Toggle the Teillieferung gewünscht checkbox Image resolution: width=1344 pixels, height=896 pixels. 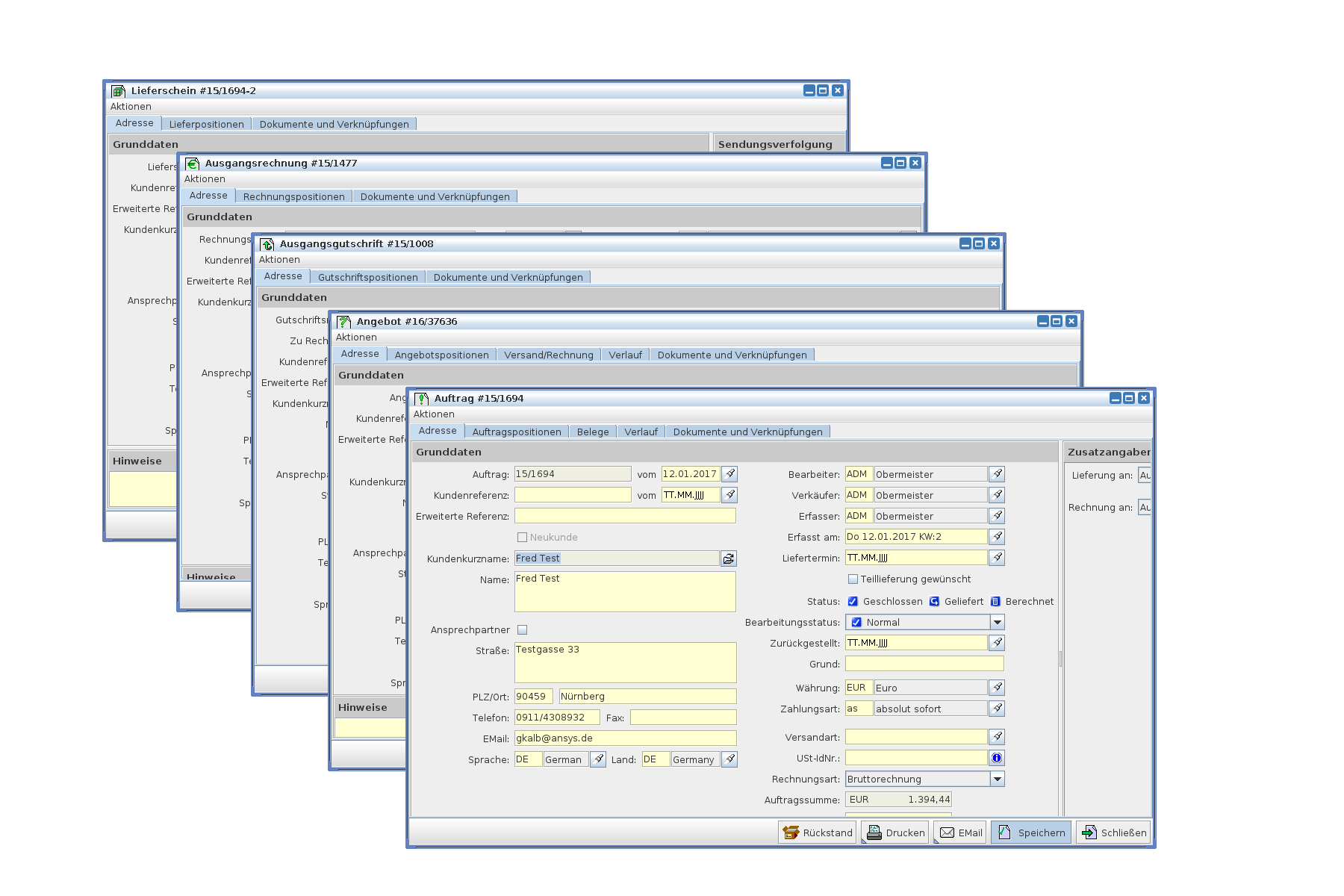[853, 579]
